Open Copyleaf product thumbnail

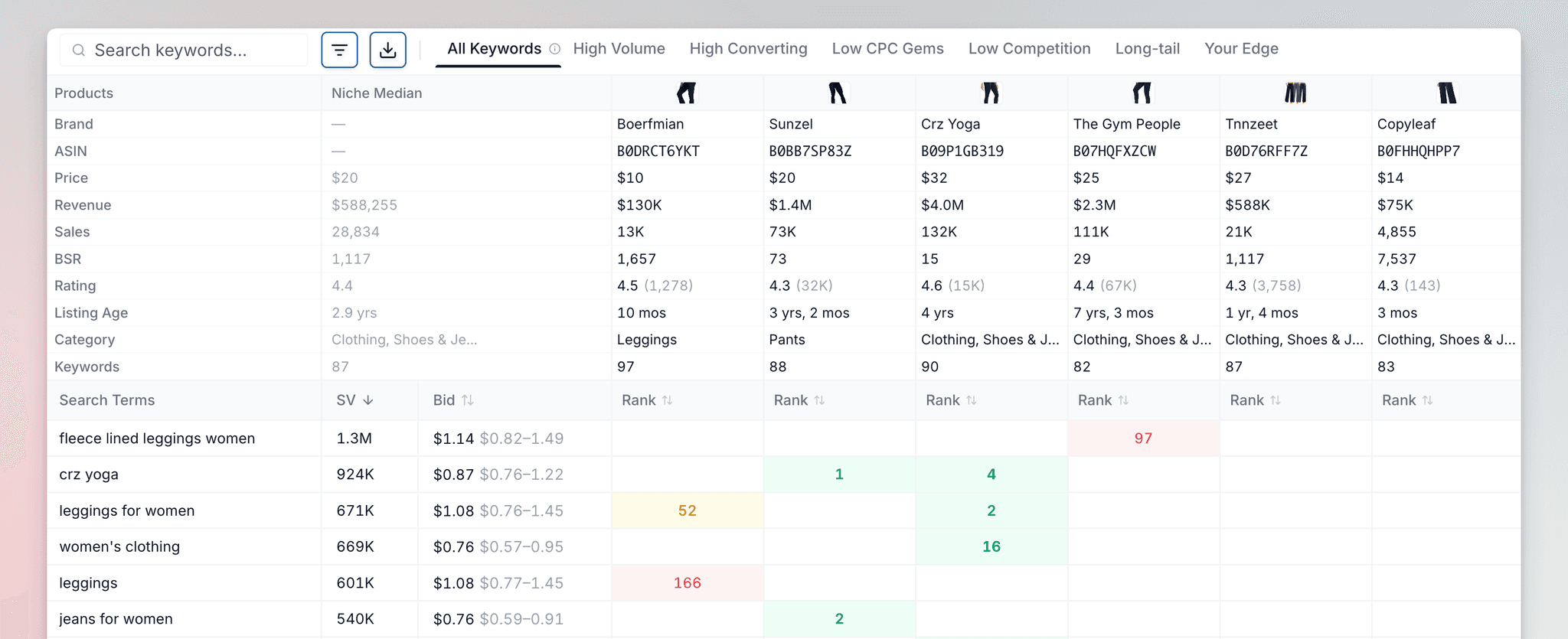[1446, 93]
